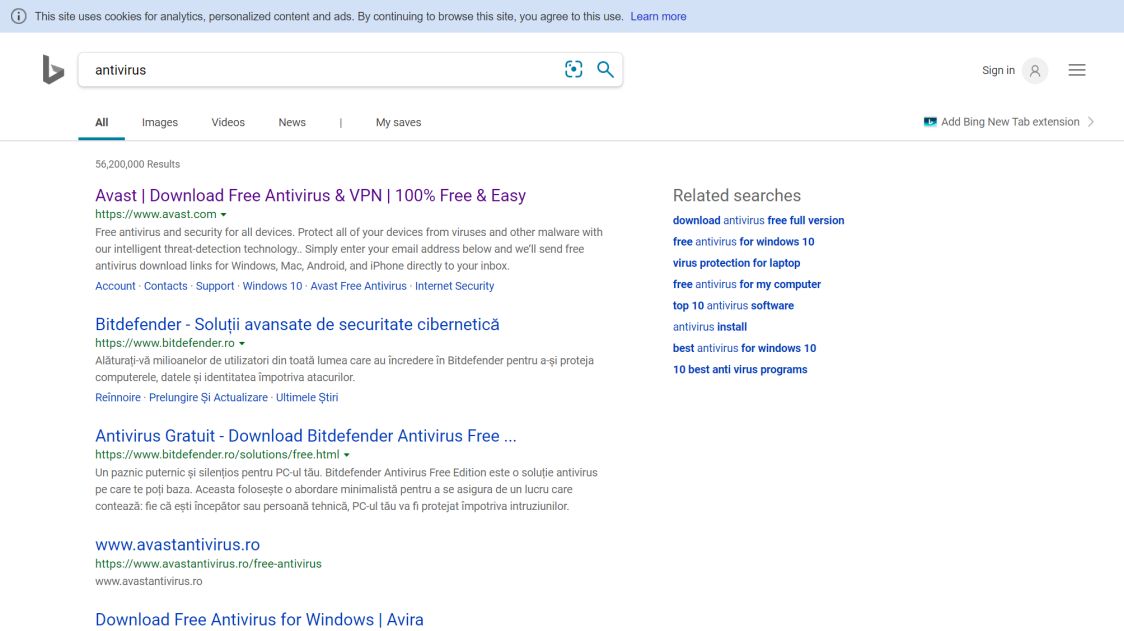Switch to the News tab
Image resolution: width=1124 pixels, height=631 pixels.
(x=292, y=123)
